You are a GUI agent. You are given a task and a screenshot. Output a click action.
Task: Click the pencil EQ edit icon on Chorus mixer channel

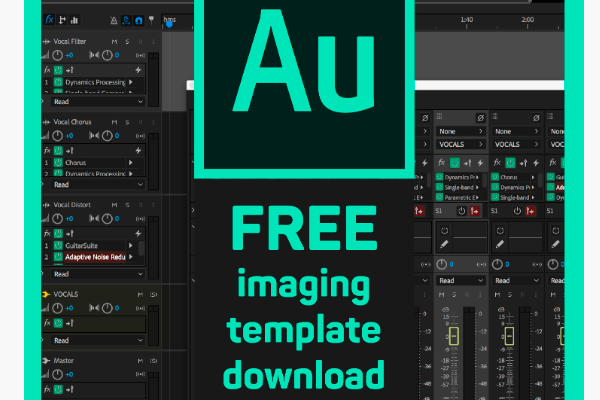click(500, 244)
